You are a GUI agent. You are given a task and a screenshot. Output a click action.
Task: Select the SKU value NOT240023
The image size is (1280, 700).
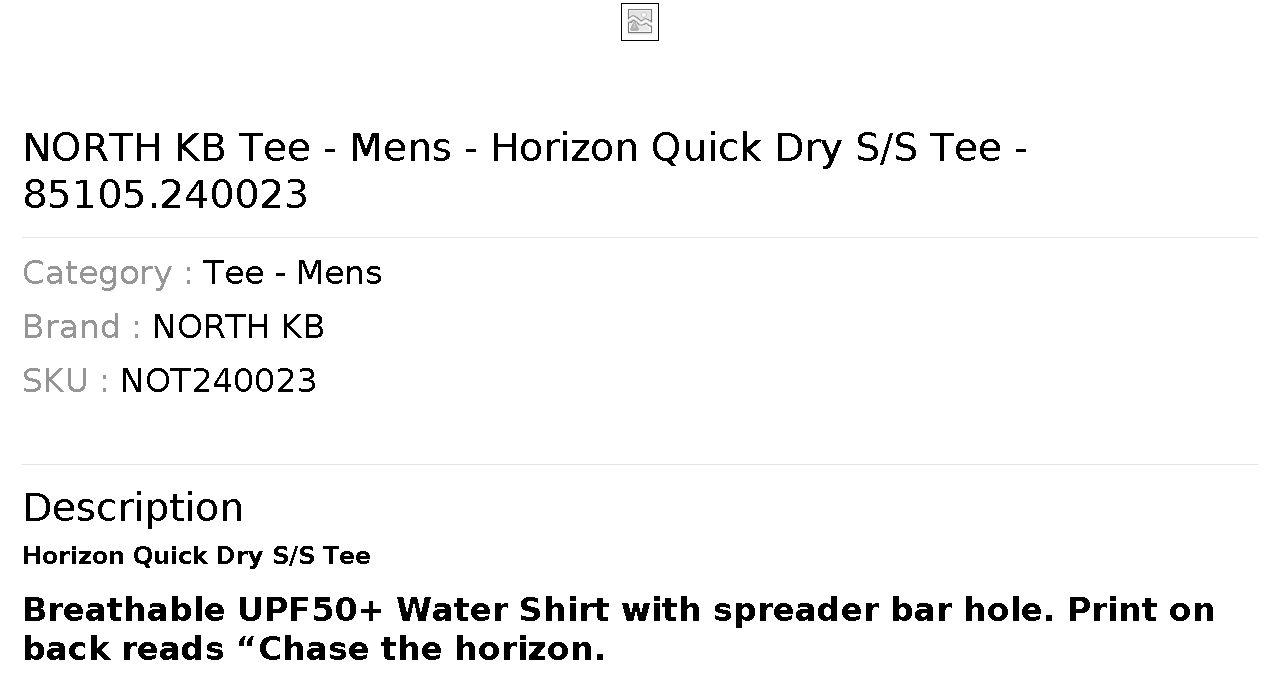tap(218, 381)
